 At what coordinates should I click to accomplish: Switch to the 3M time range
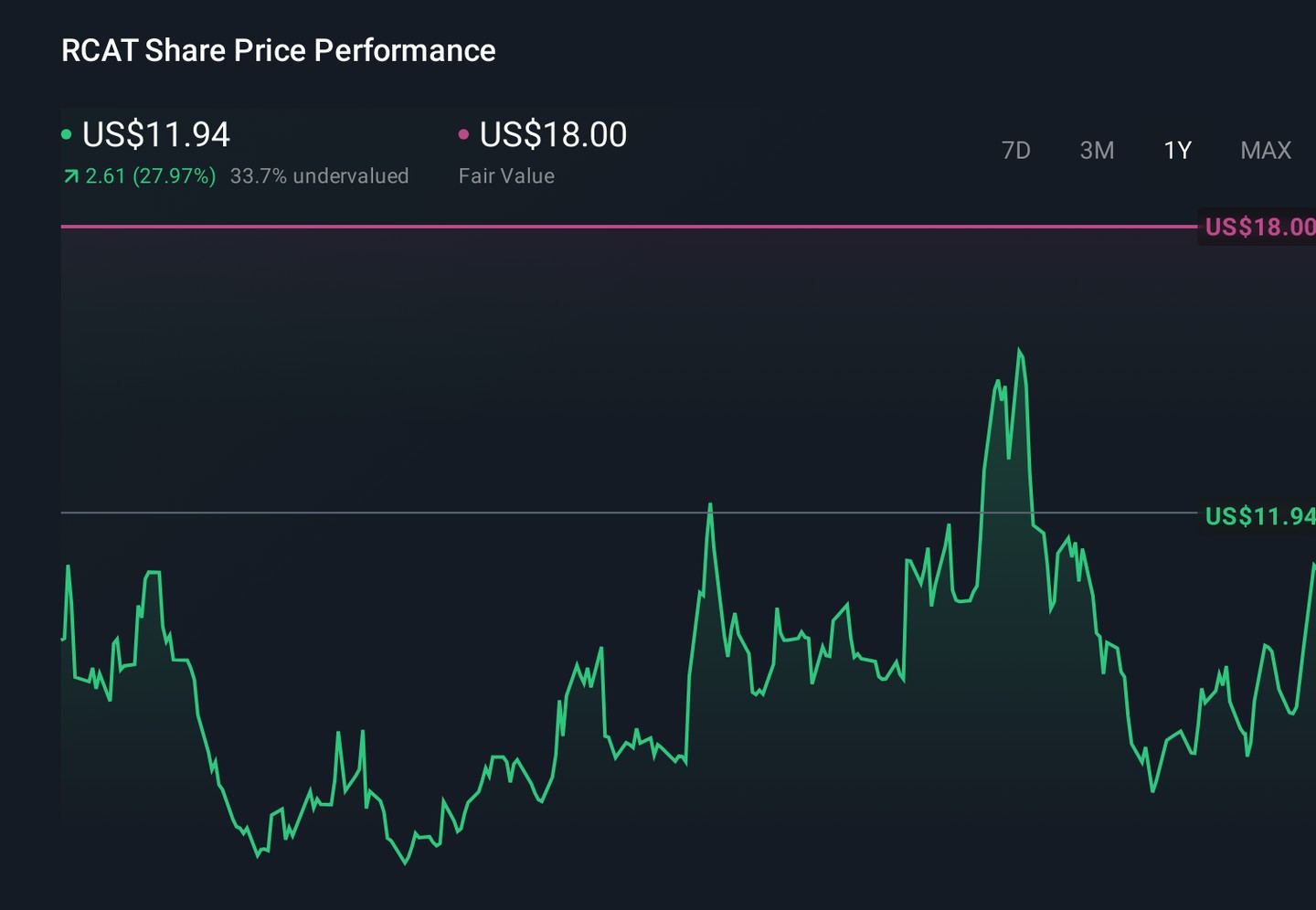coord(1097,150)
